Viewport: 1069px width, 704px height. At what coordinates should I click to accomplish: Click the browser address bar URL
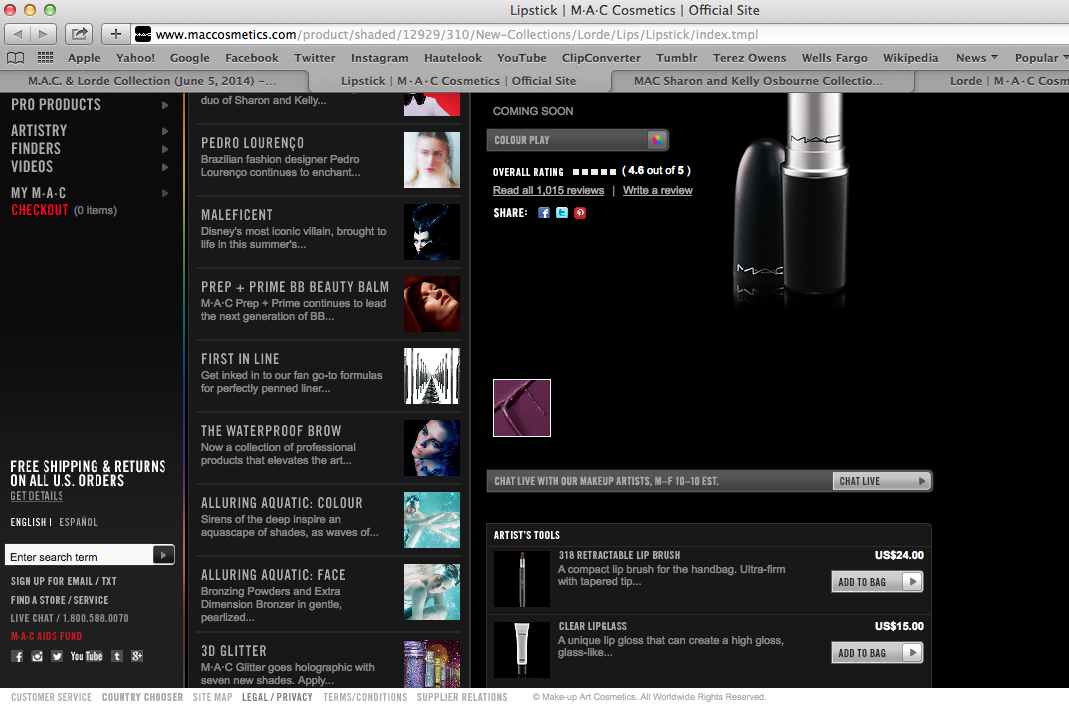click(457, 34)
